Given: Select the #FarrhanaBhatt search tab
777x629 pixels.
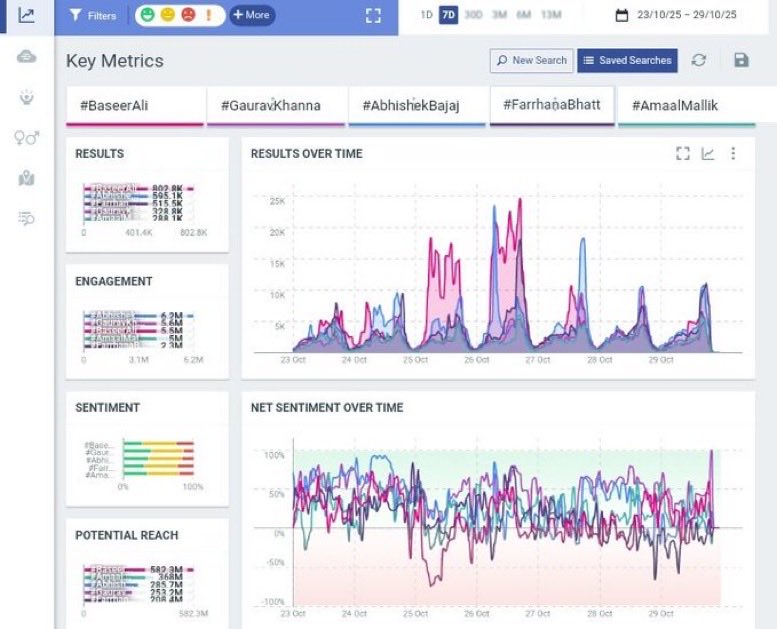Looking at the screenshot, I should coord(552,105).
